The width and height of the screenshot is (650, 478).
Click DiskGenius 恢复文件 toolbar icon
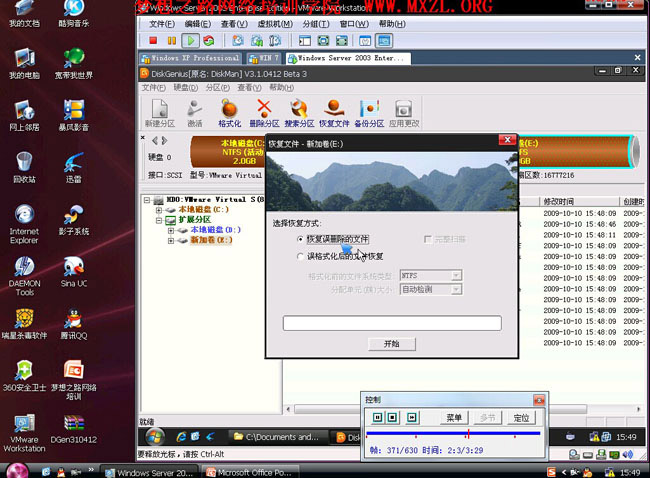pyautogui.click(x=334, y=113)
